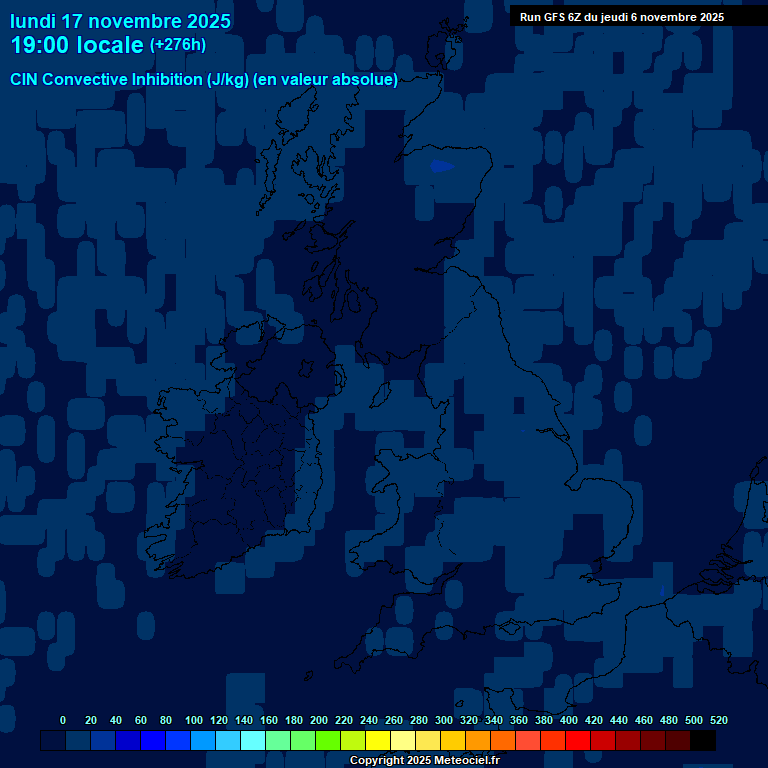The image size is (768, 768).
Task: Select the black swatch between 500 and 520
Action: 703,740
